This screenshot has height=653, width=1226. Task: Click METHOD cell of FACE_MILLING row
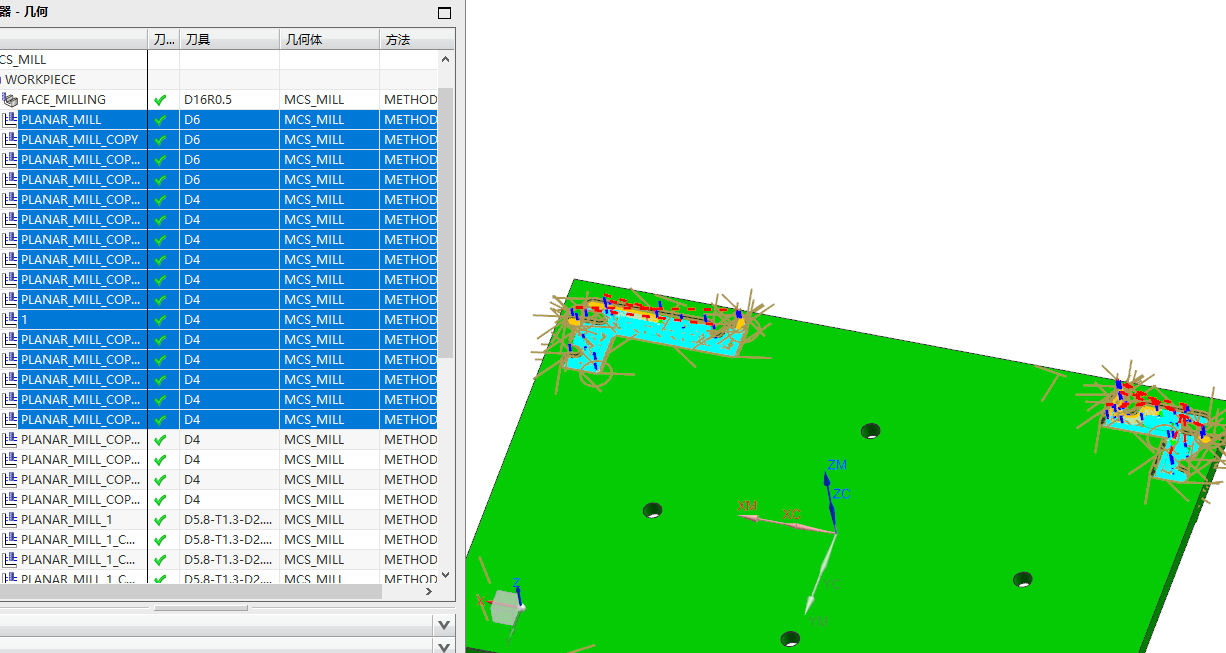(409, 100)
